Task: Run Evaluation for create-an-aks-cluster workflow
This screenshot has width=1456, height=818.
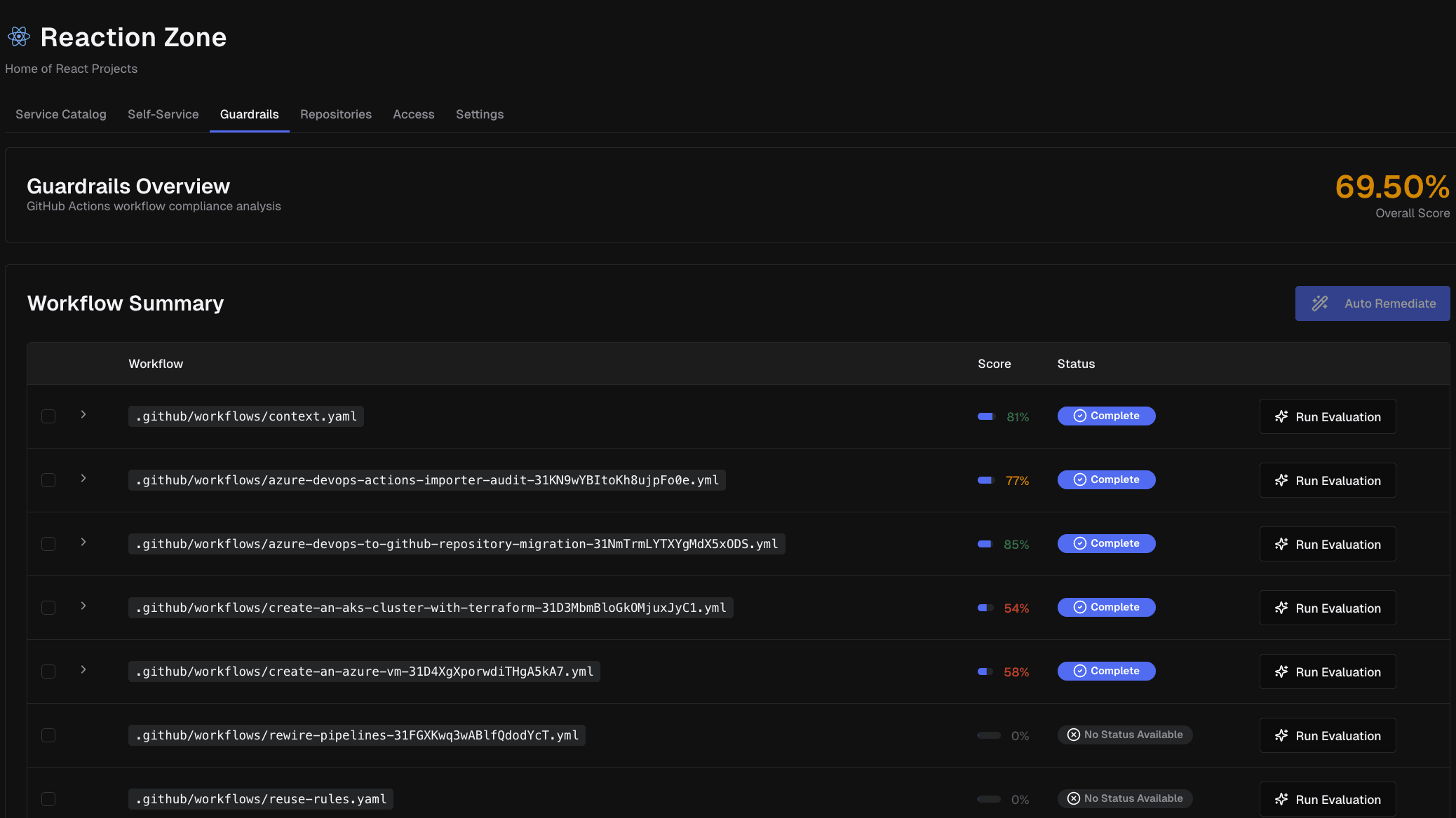Action: tap(1327, 607)
